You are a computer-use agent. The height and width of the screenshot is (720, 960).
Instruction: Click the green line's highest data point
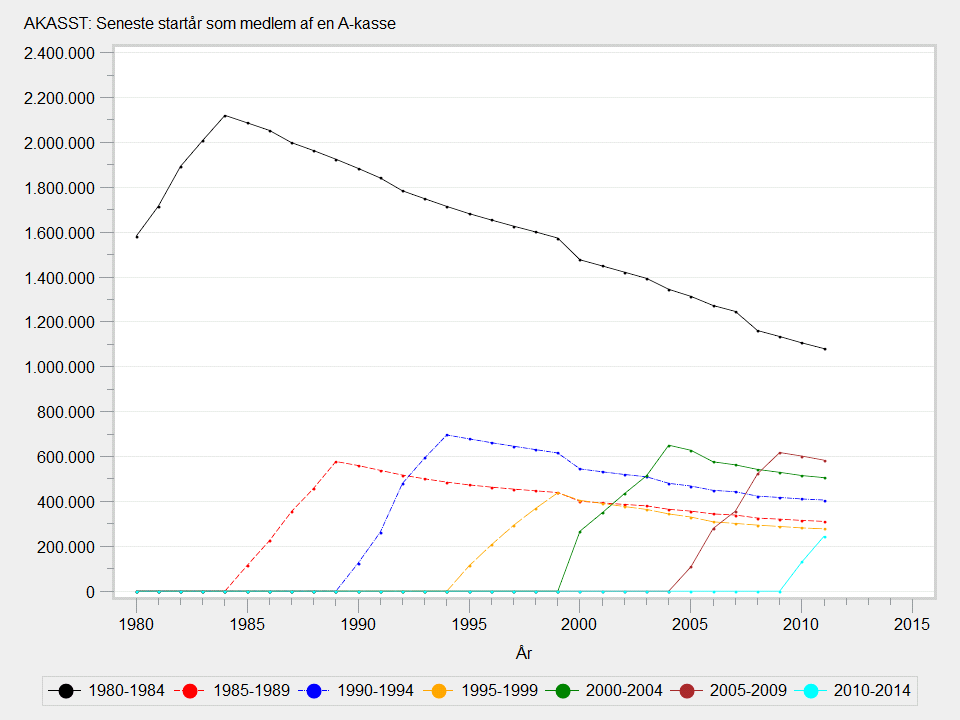[x=669, y=445]
